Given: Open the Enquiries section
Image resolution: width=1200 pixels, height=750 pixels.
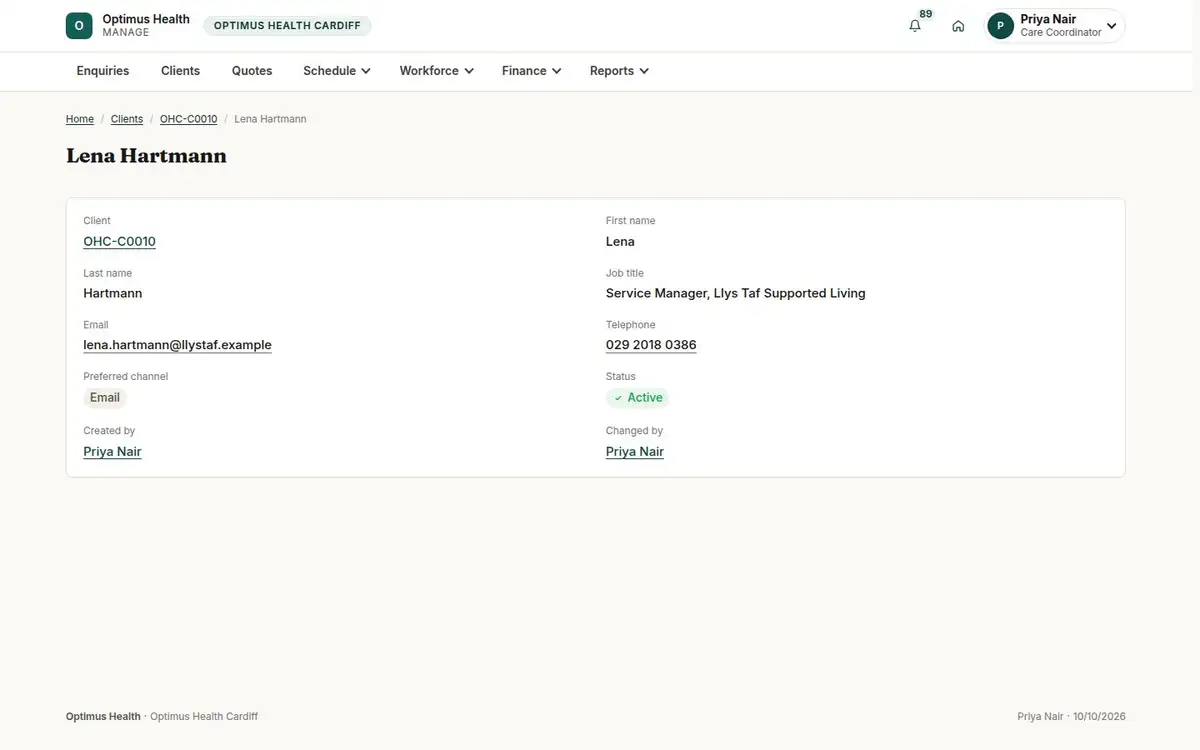Looking at the screenshot, I should click(x=103, y=71).
